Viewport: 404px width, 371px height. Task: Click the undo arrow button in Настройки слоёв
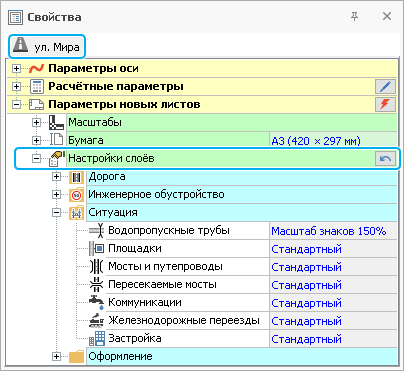[385, 159]
